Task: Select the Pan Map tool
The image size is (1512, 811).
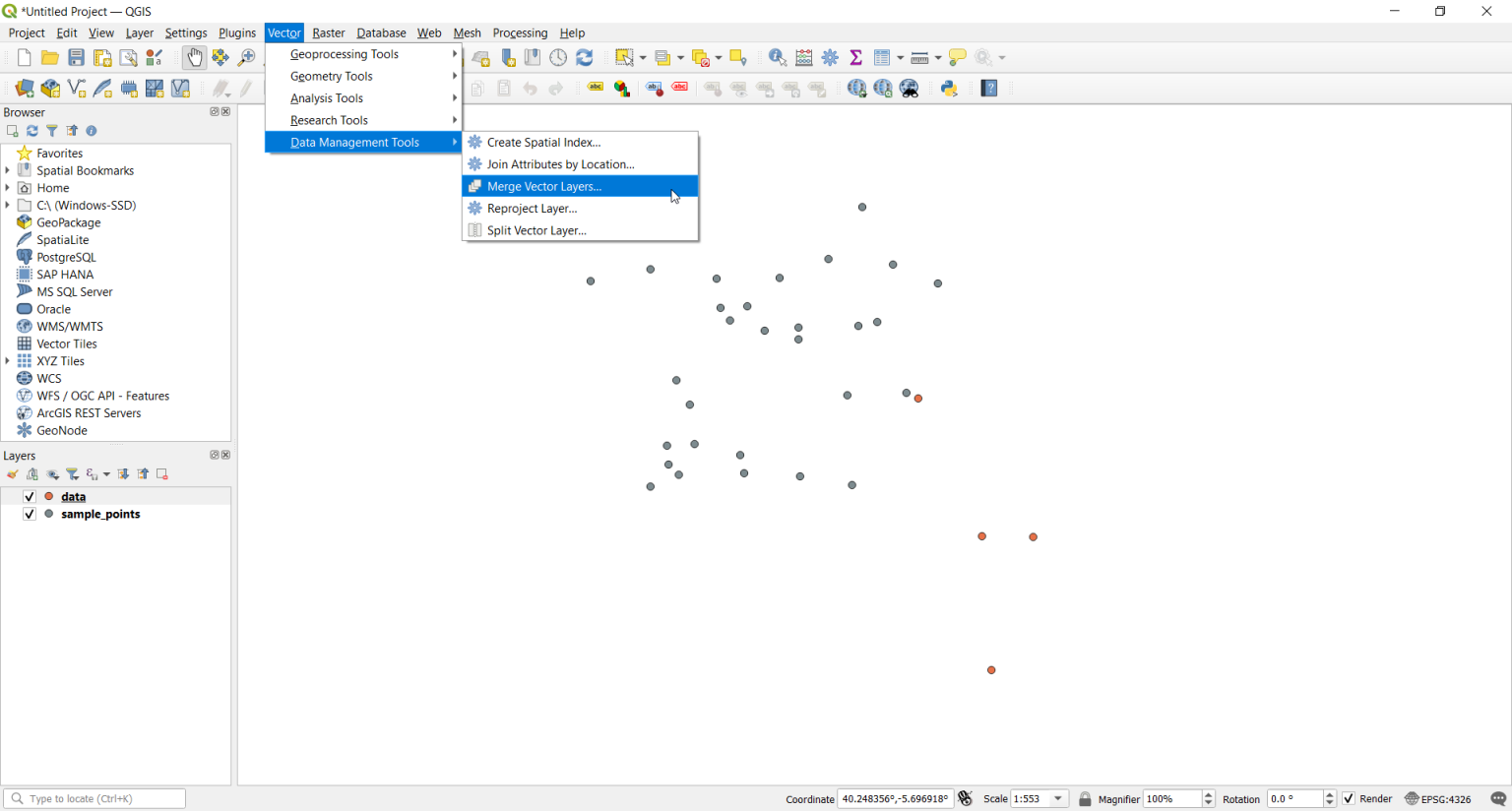Action: point(195,57)
